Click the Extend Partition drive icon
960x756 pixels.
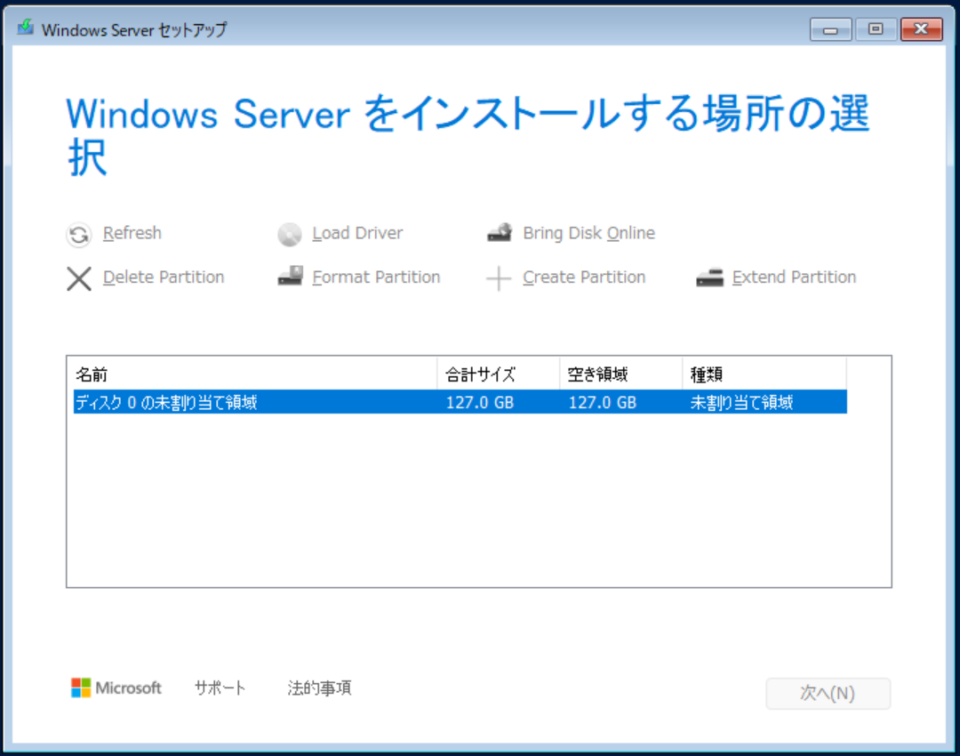point(710,278)
